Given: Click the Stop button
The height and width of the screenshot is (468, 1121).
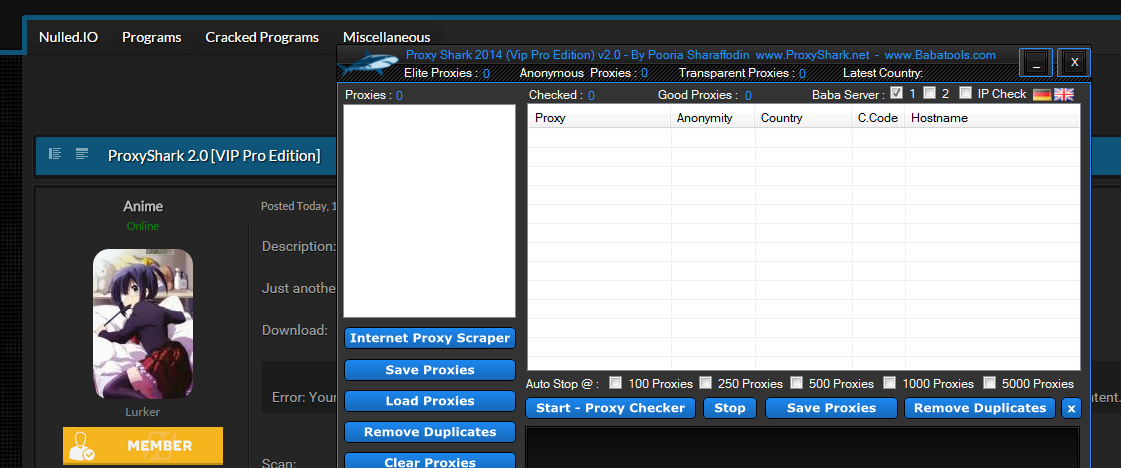Looking at the screenshot, I should pos(729,408).
